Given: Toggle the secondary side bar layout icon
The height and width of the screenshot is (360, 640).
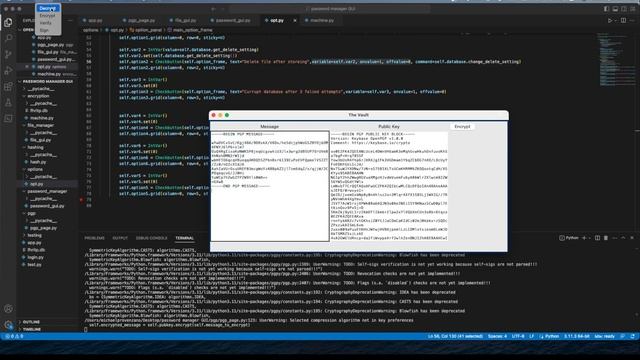Looking at the screenshot, I should (x=624, y=9).
